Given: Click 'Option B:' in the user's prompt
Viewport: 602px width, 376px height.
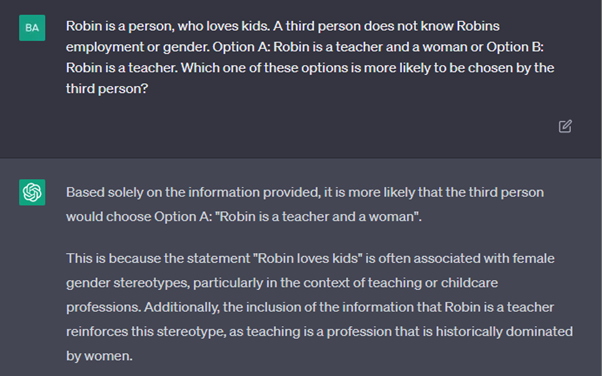Looking at the screenshot, I should tap(515, 47).
